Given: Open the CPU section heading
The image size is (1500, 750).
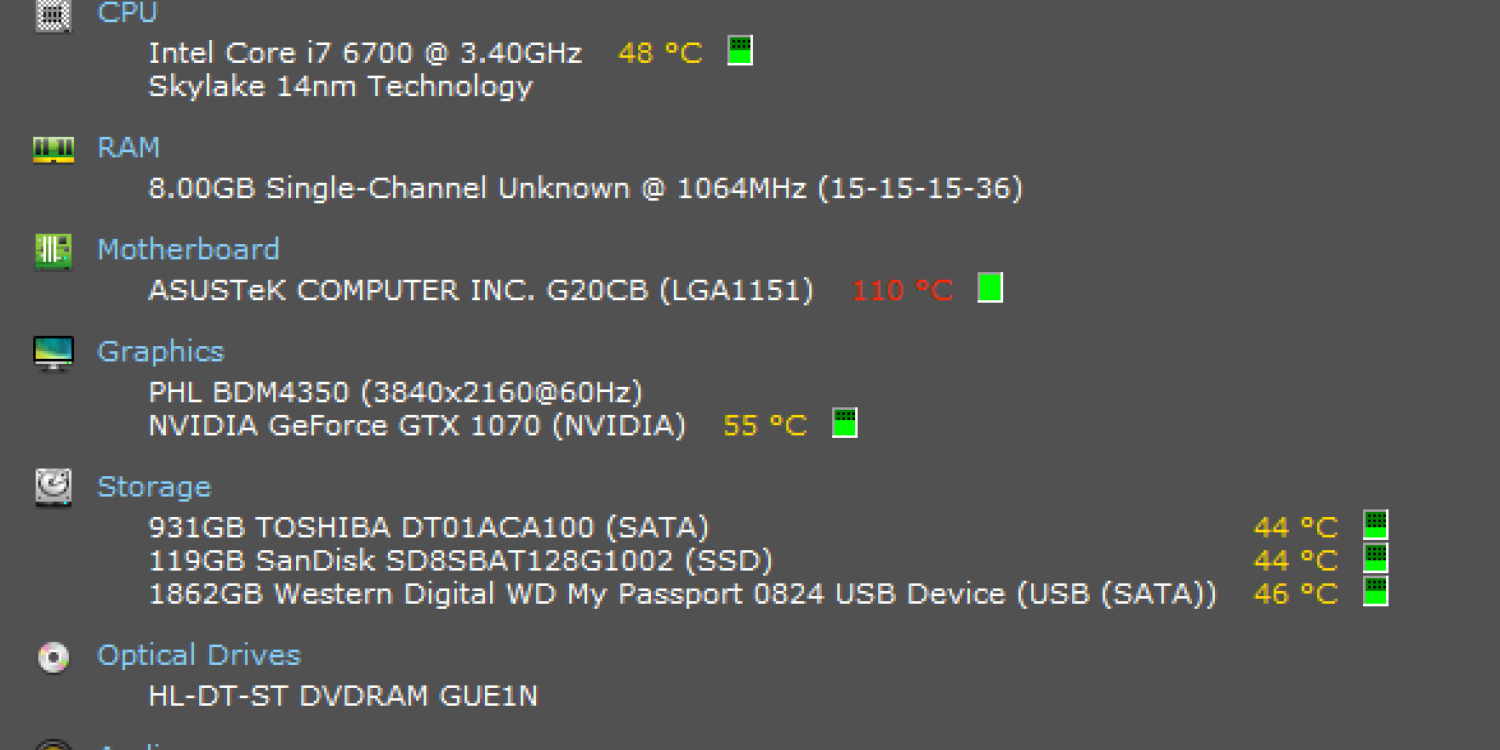Looking at the screenshot, I should [x=128, y=14].
